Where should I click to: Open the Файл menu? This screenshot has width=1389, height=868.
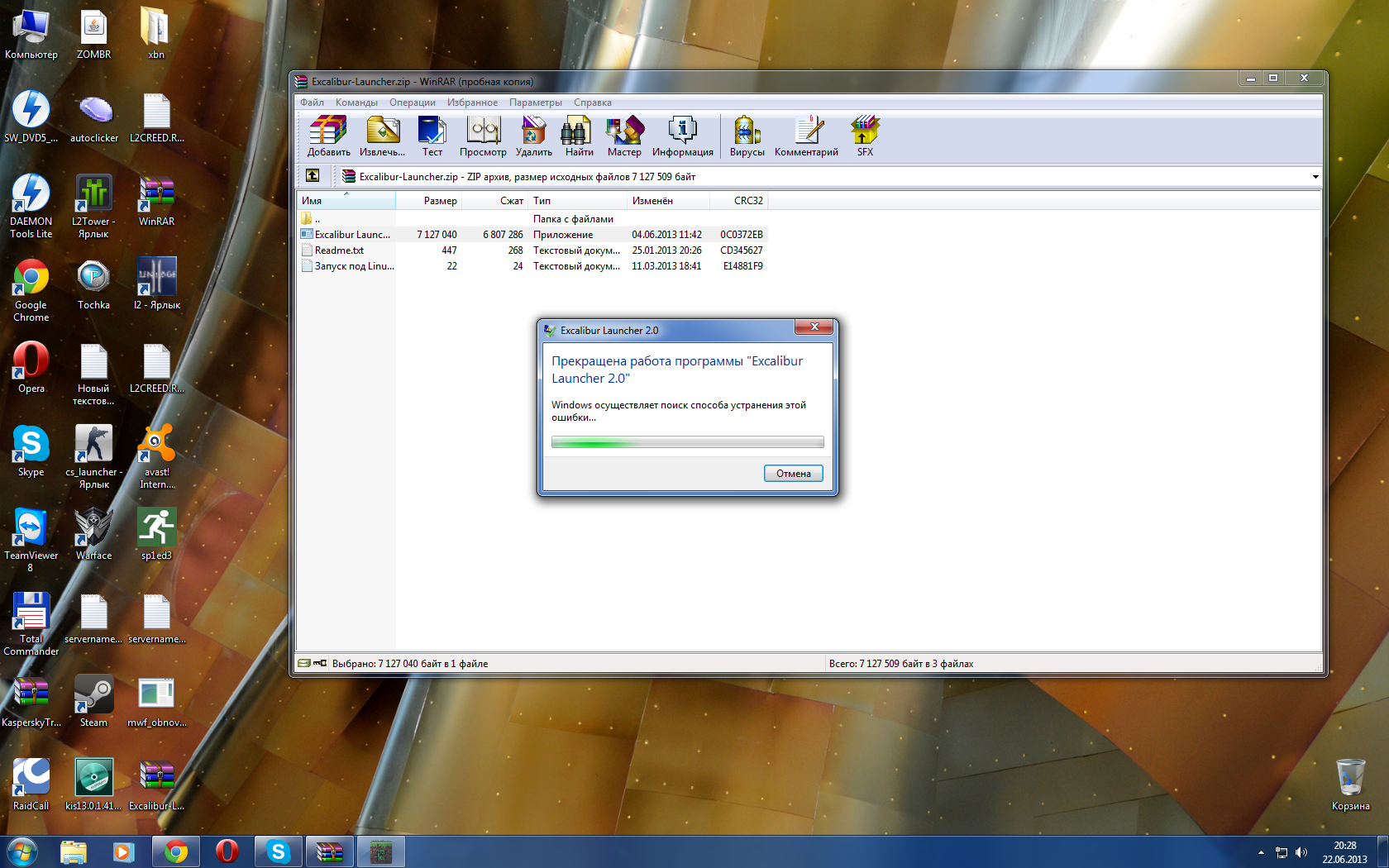click(x=313, y=103)
